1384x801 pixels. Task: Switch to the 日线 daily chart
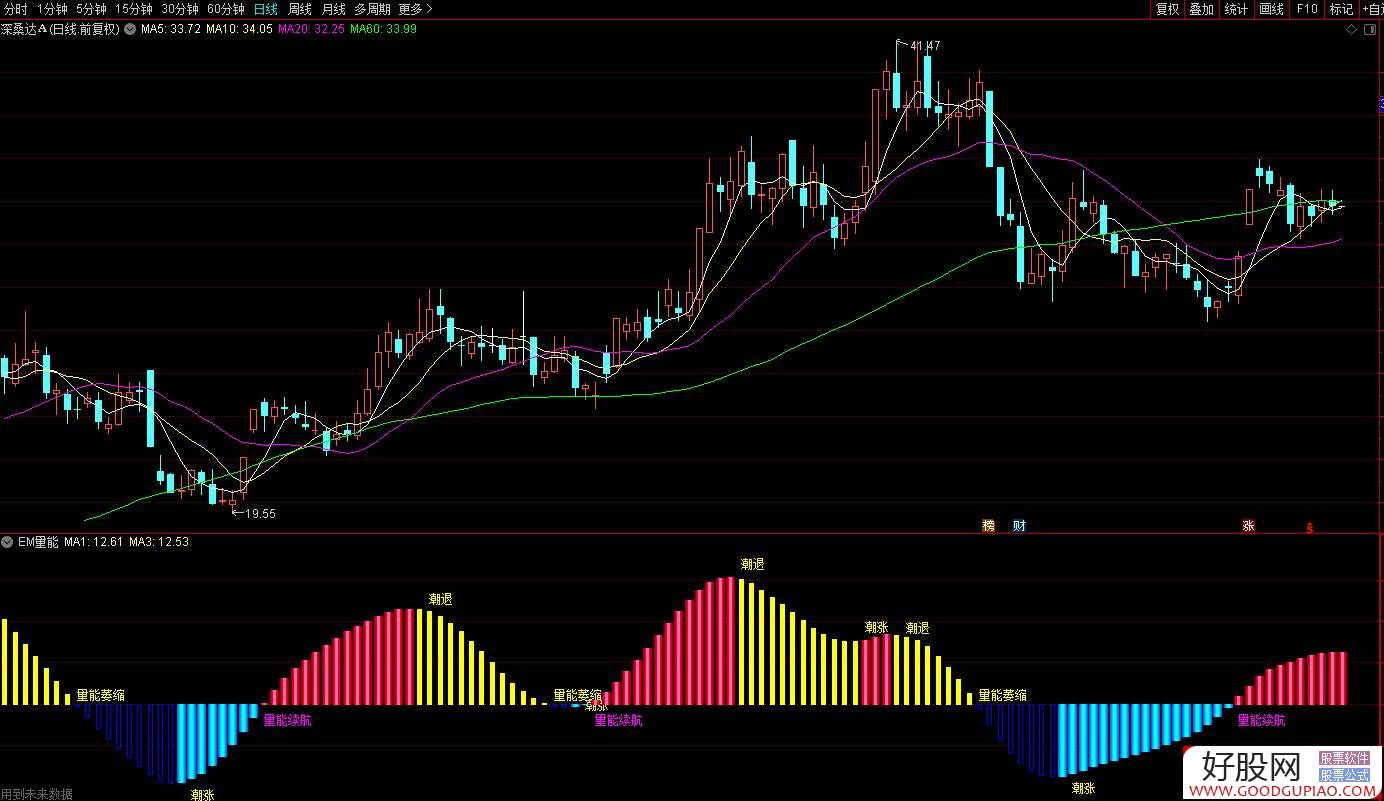266,9
